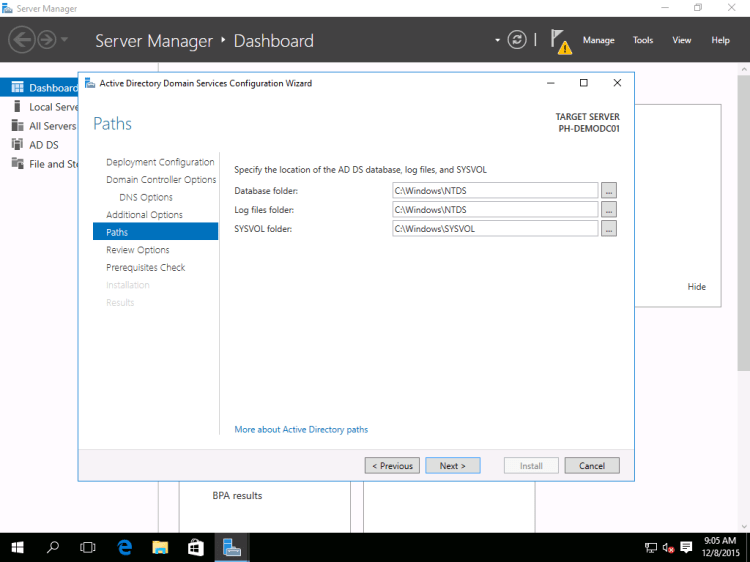
Task: Open File Explorer from the taskbar
Action: coord(160,547)
